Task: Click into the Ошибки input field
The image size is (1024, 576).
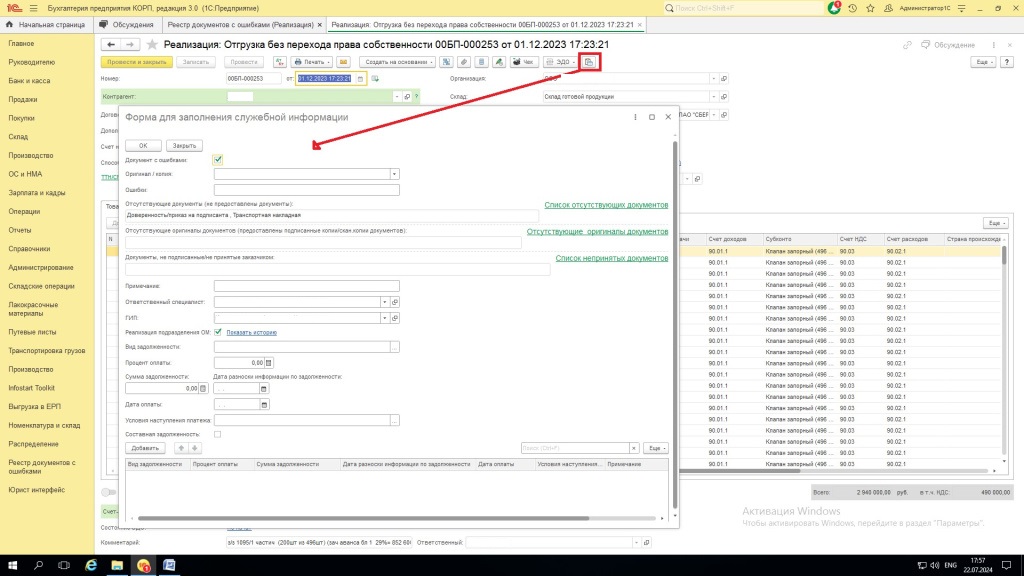Action: point(306,190)
